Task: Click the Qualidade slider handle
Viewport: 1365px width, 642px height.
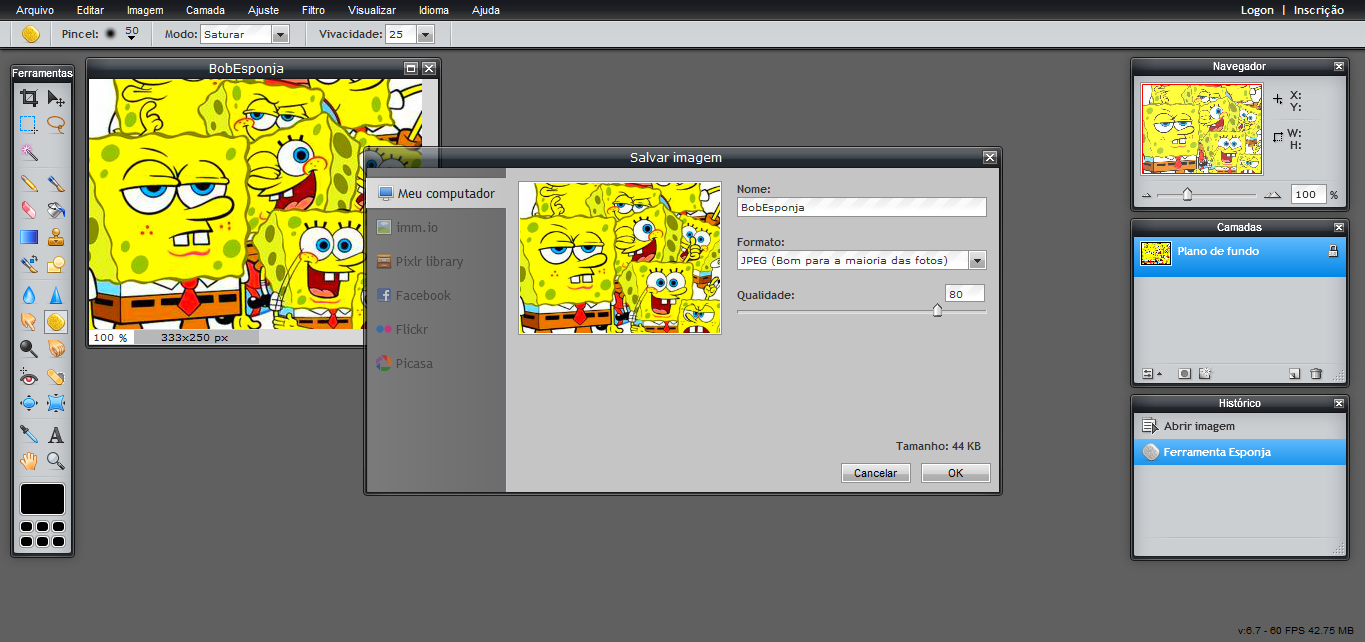Action: tap(937, 311)
